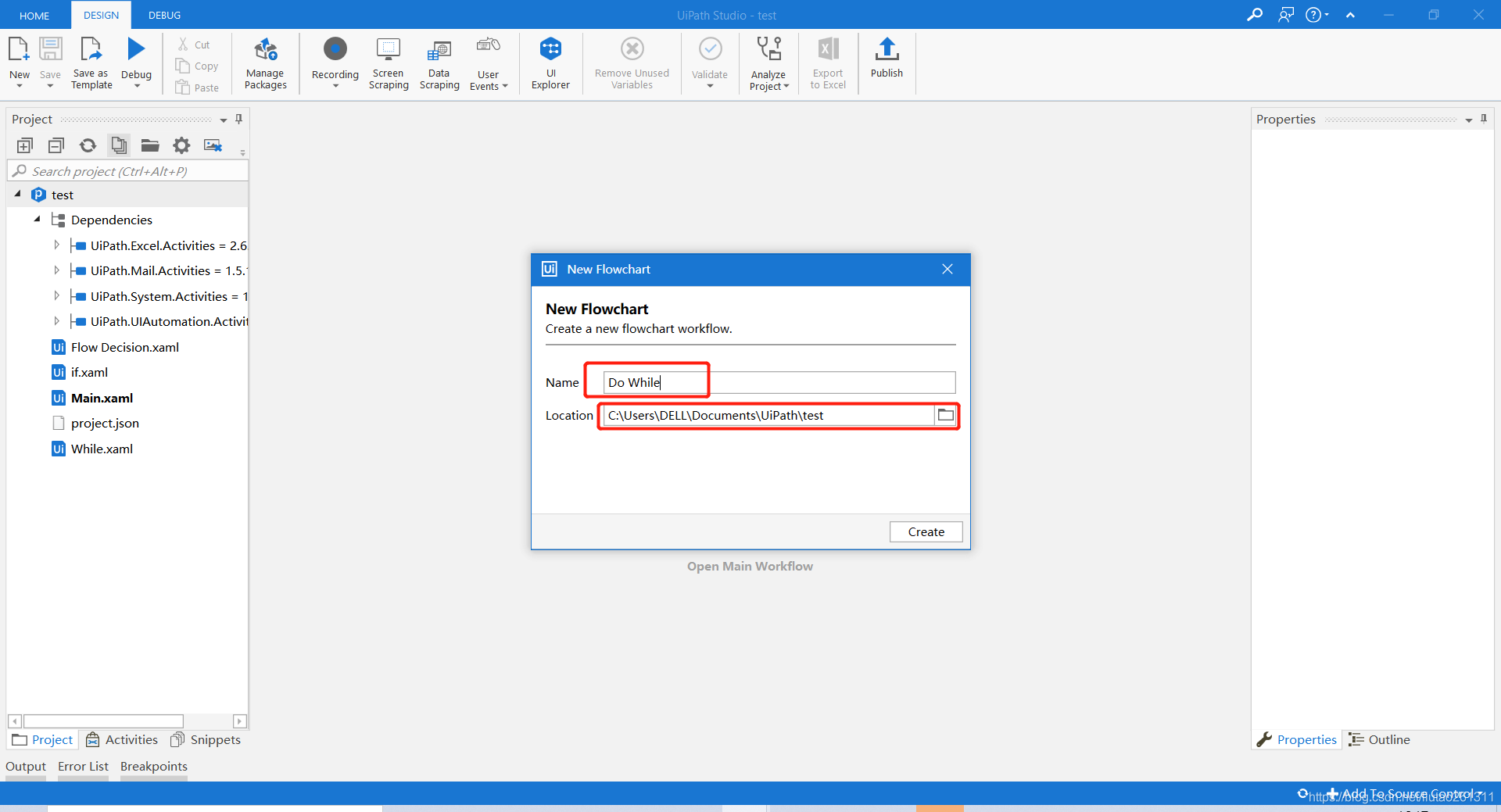
Task: Open the Error List panel
Action: [83, 766]
